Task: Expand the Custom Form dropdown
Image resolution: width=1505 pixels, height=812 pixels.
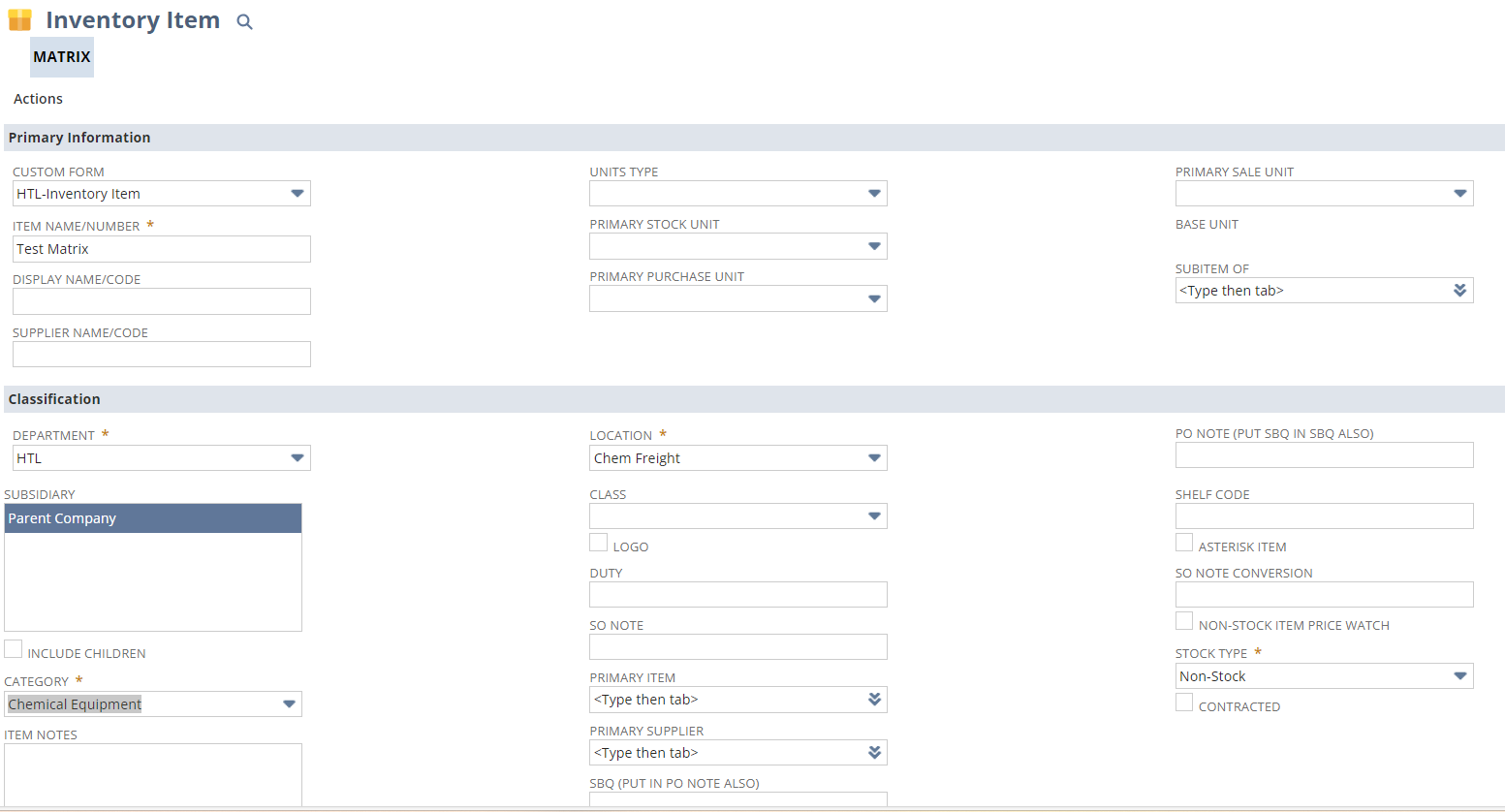Action: coord(297,194)
